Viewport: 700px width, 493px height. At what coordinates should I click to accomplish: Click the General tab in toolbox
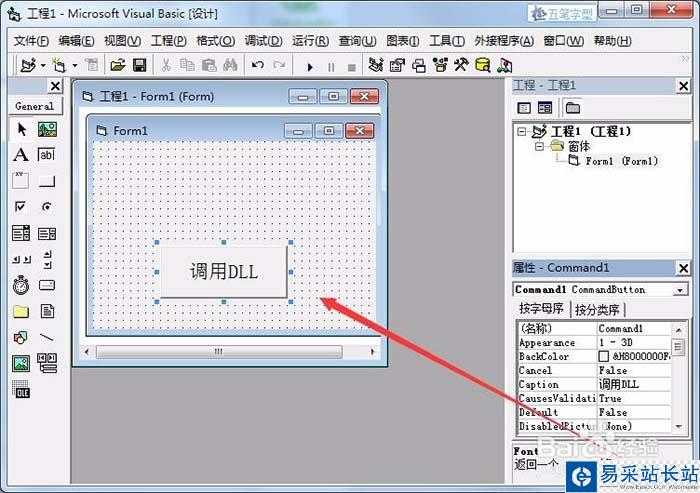point(34,106)
